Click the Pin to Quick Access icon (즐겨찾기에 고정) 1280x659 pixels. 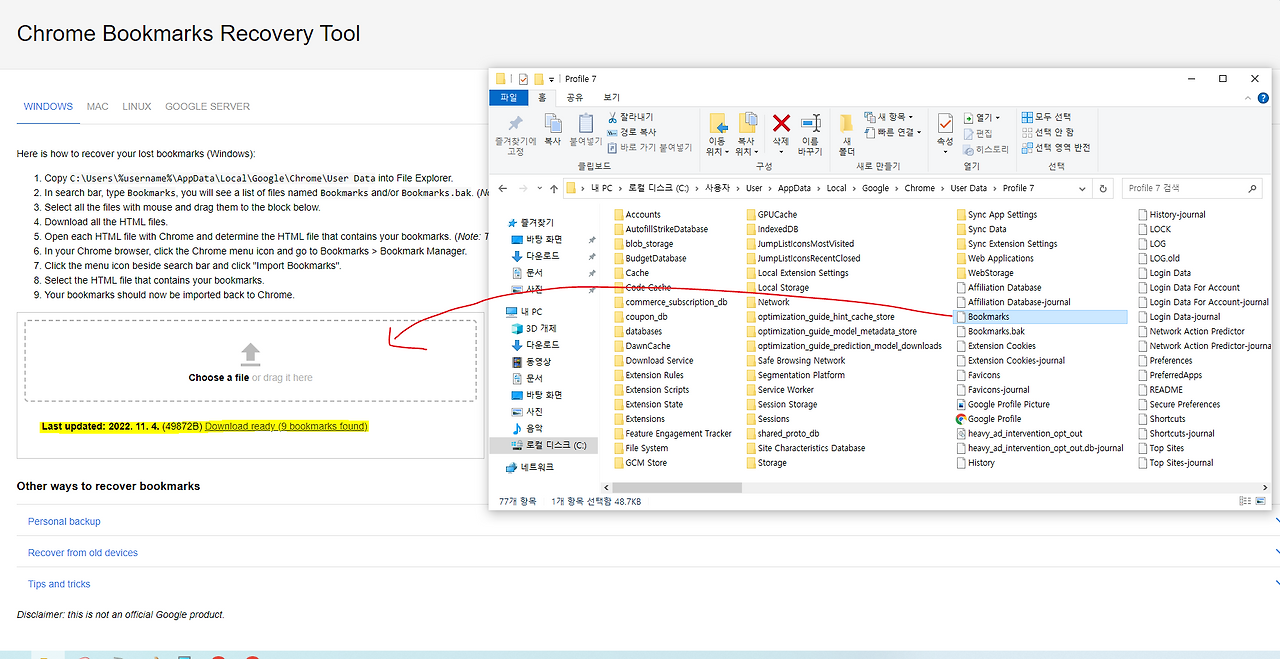coord(515,124)
